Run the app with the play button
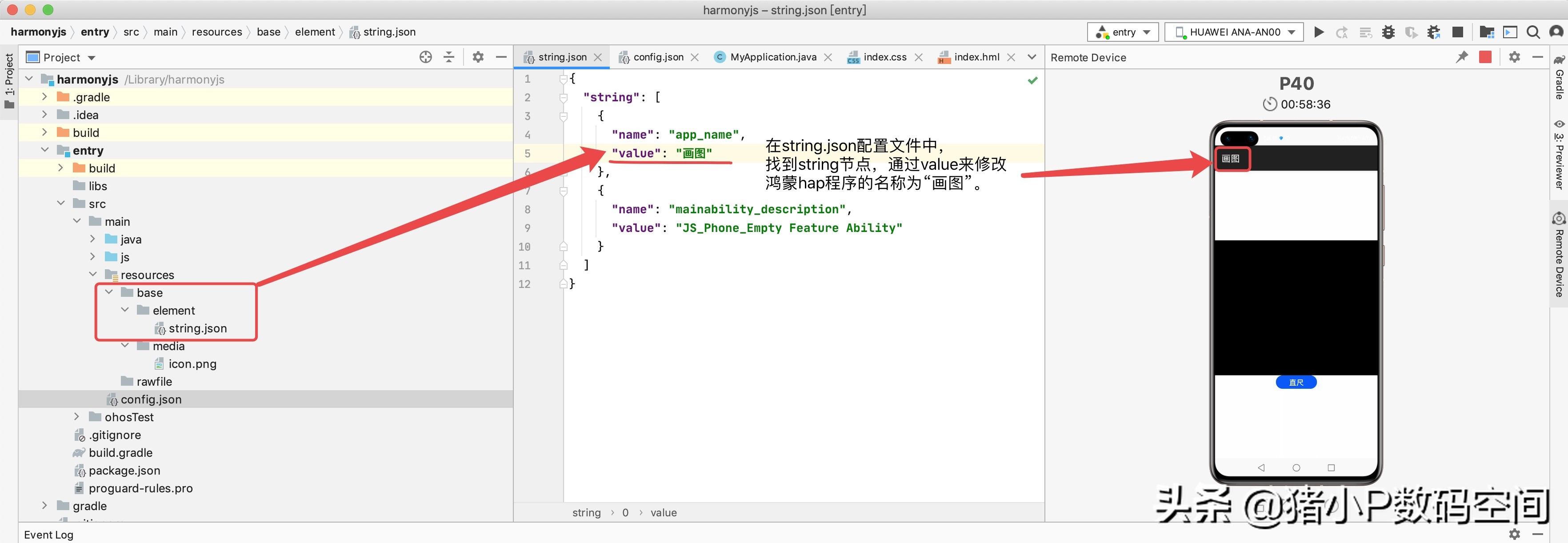This screenshot has width=1568, height=543. pyautogui.click(x=1318, y=32)
